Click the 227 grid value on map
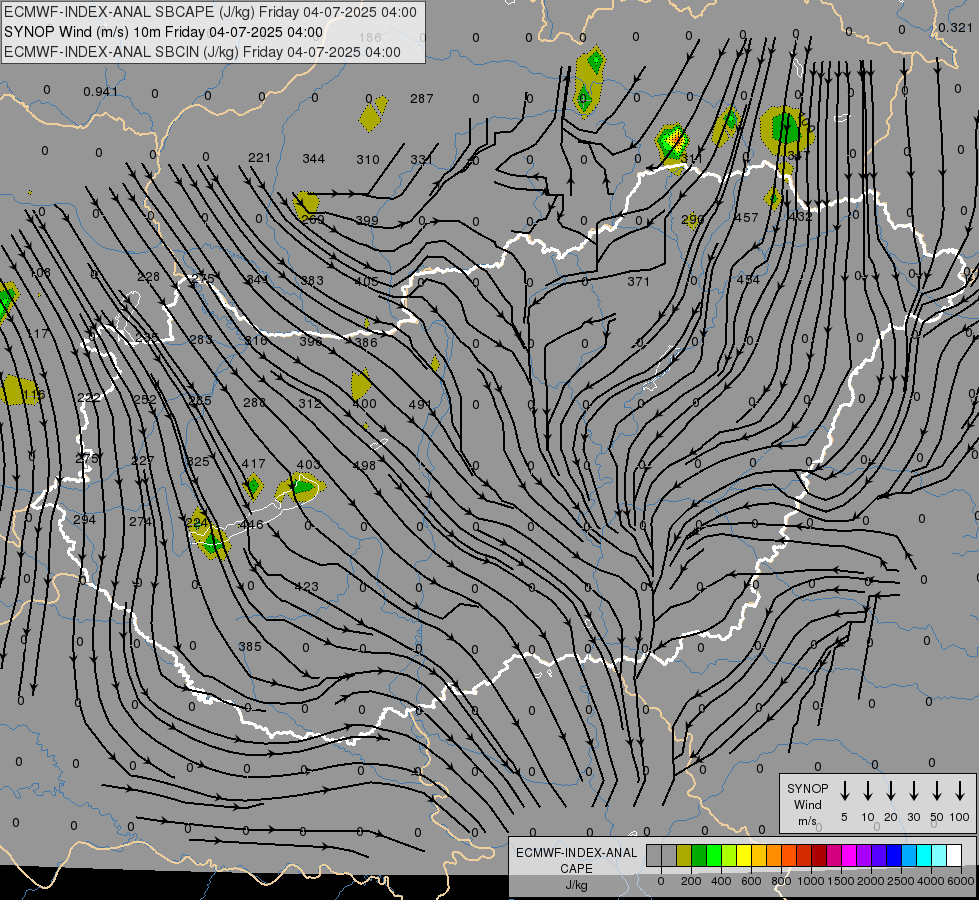 point(143,460)
